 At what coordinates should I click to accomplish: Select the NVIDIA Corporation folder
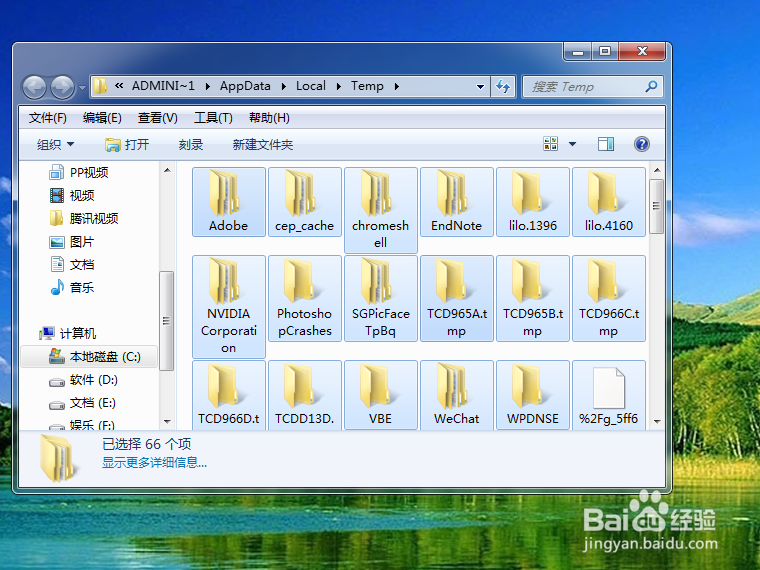(229, 307)
